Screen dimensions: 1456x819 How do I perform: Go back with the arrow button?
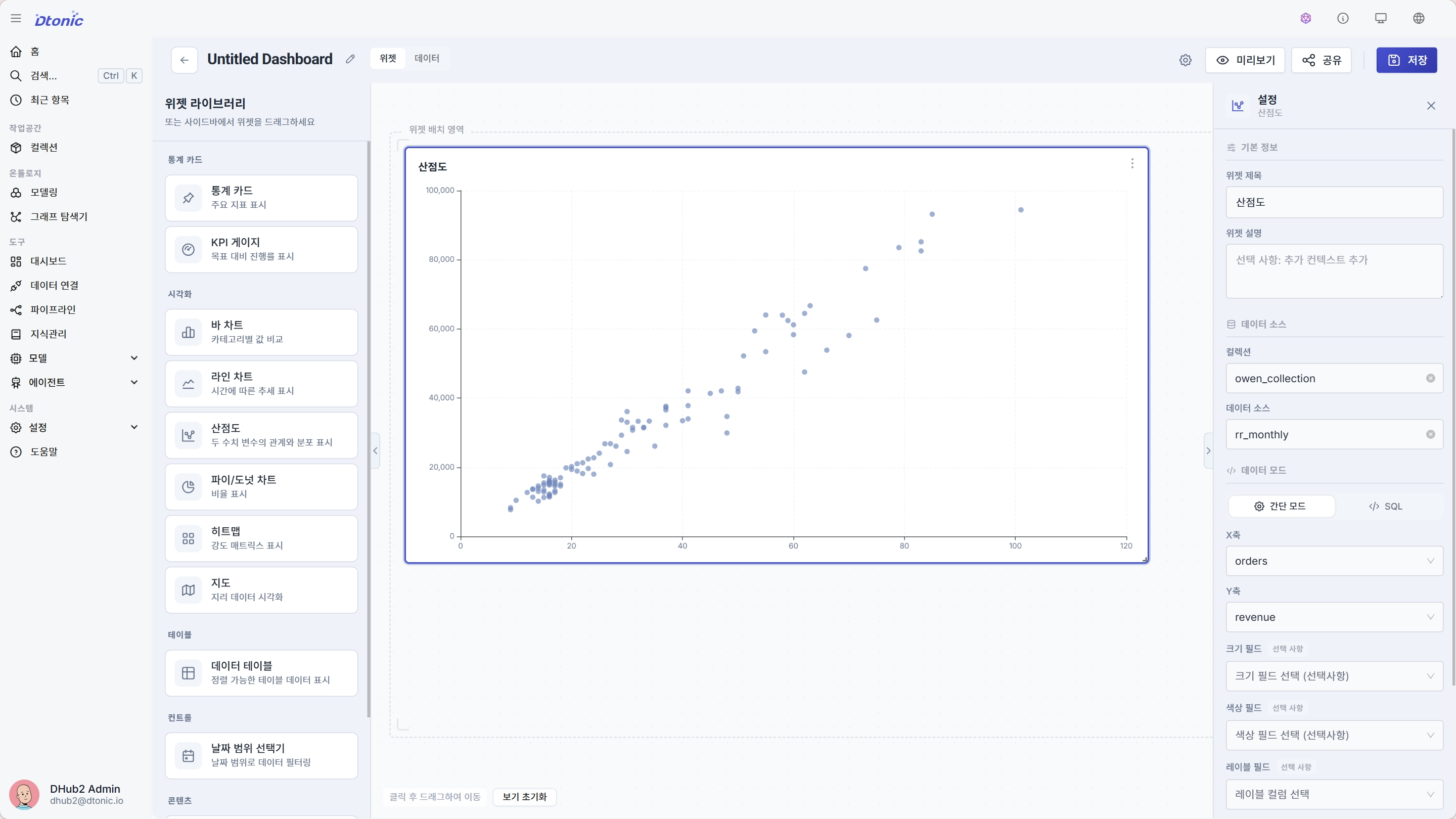[x=184, y=60]
